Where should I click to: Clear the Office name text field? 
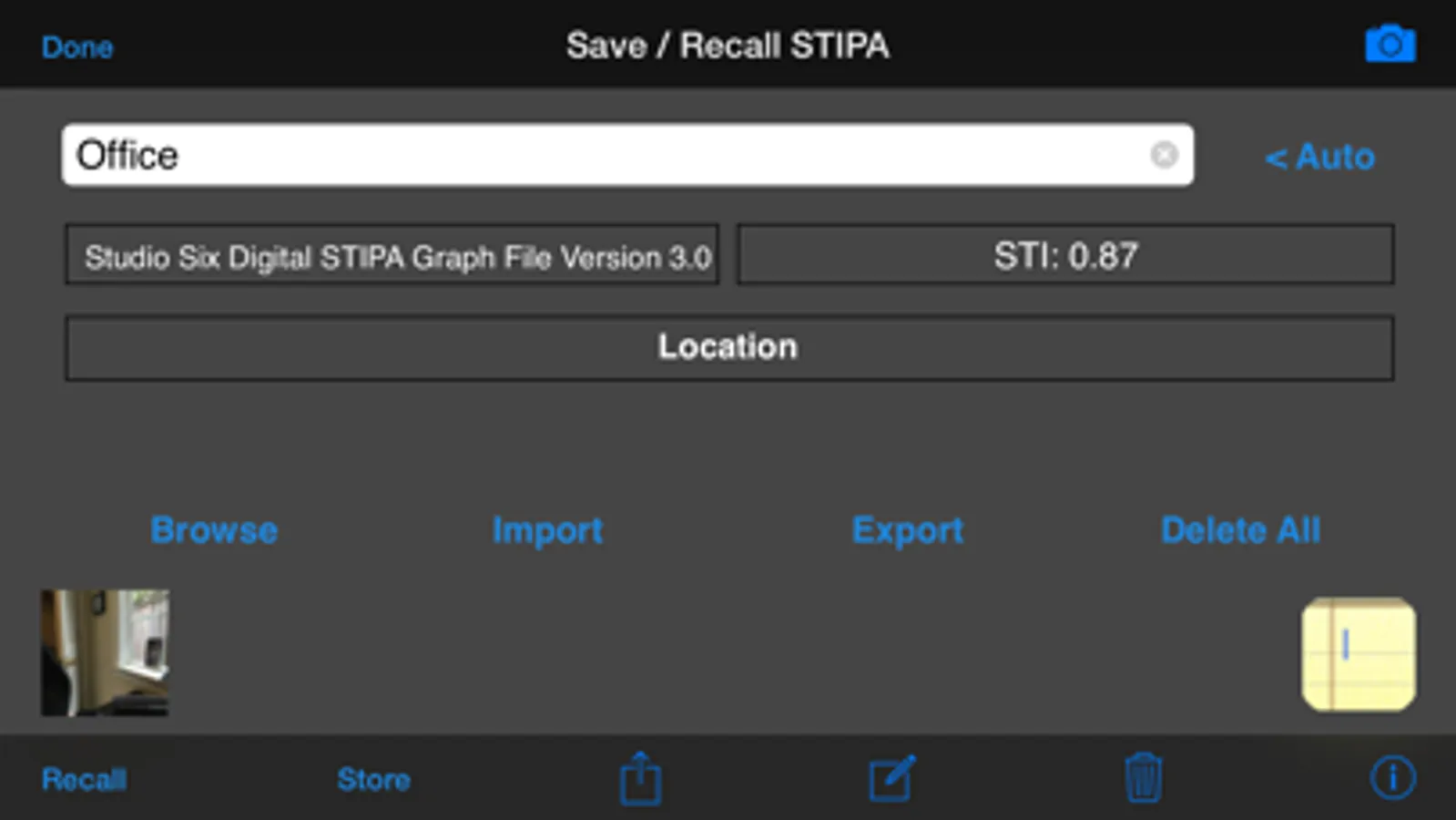pos(1164,155)
